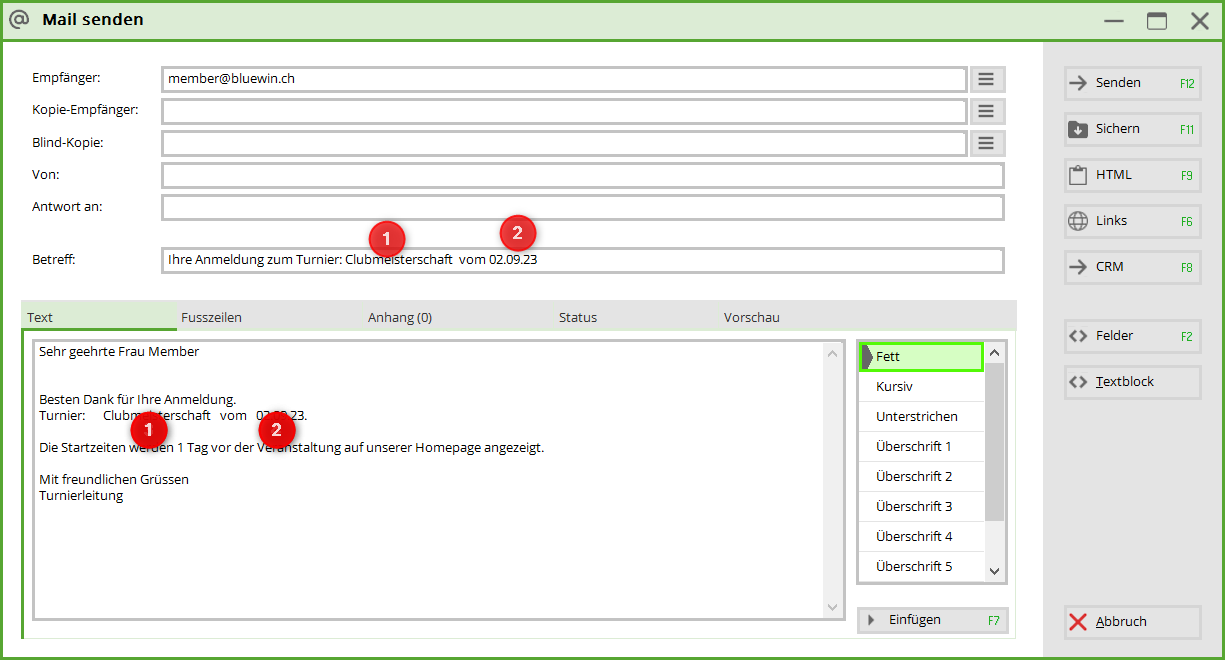
Task: Open the Blind-Kopie list menu button
Action: click(986, 143)
